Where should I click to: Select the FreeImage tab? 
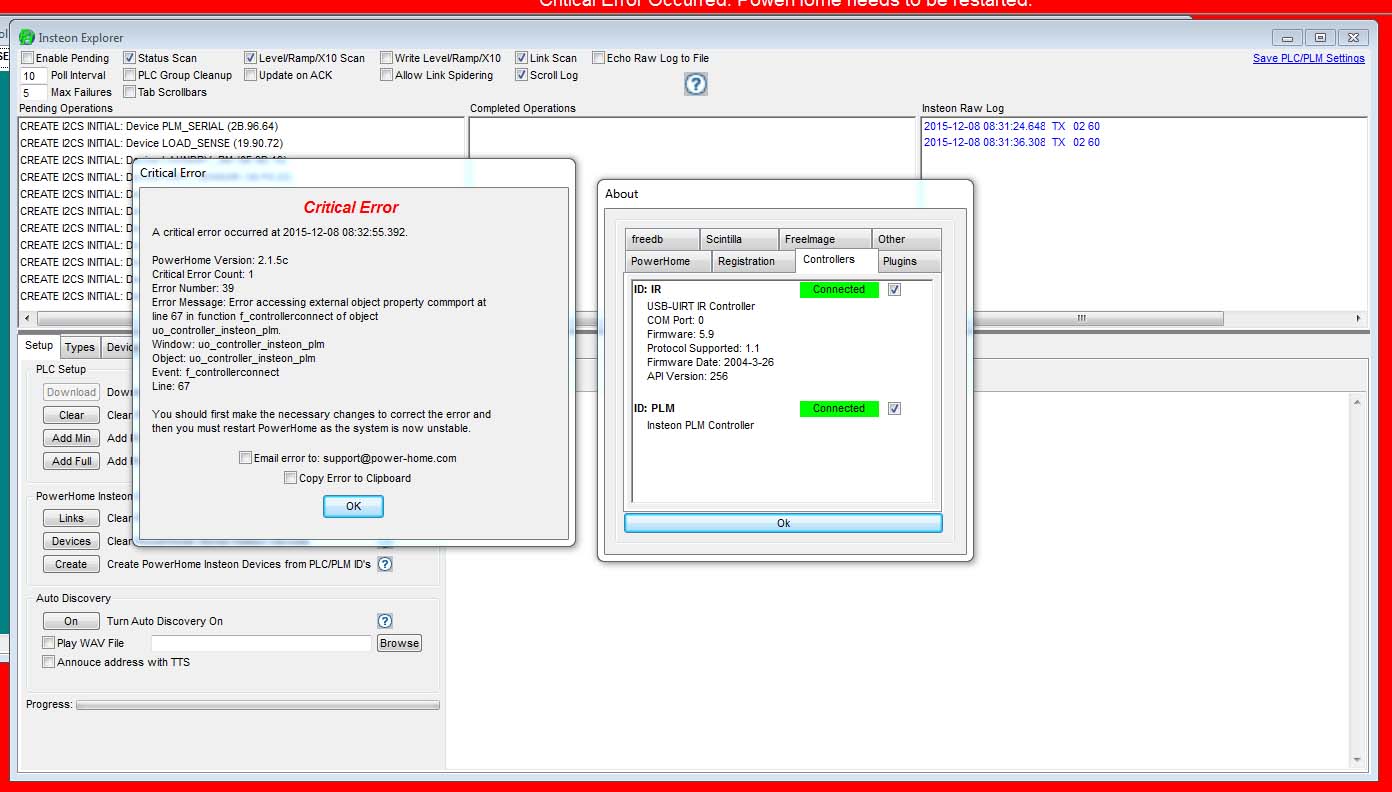click(x=824, y=240)
